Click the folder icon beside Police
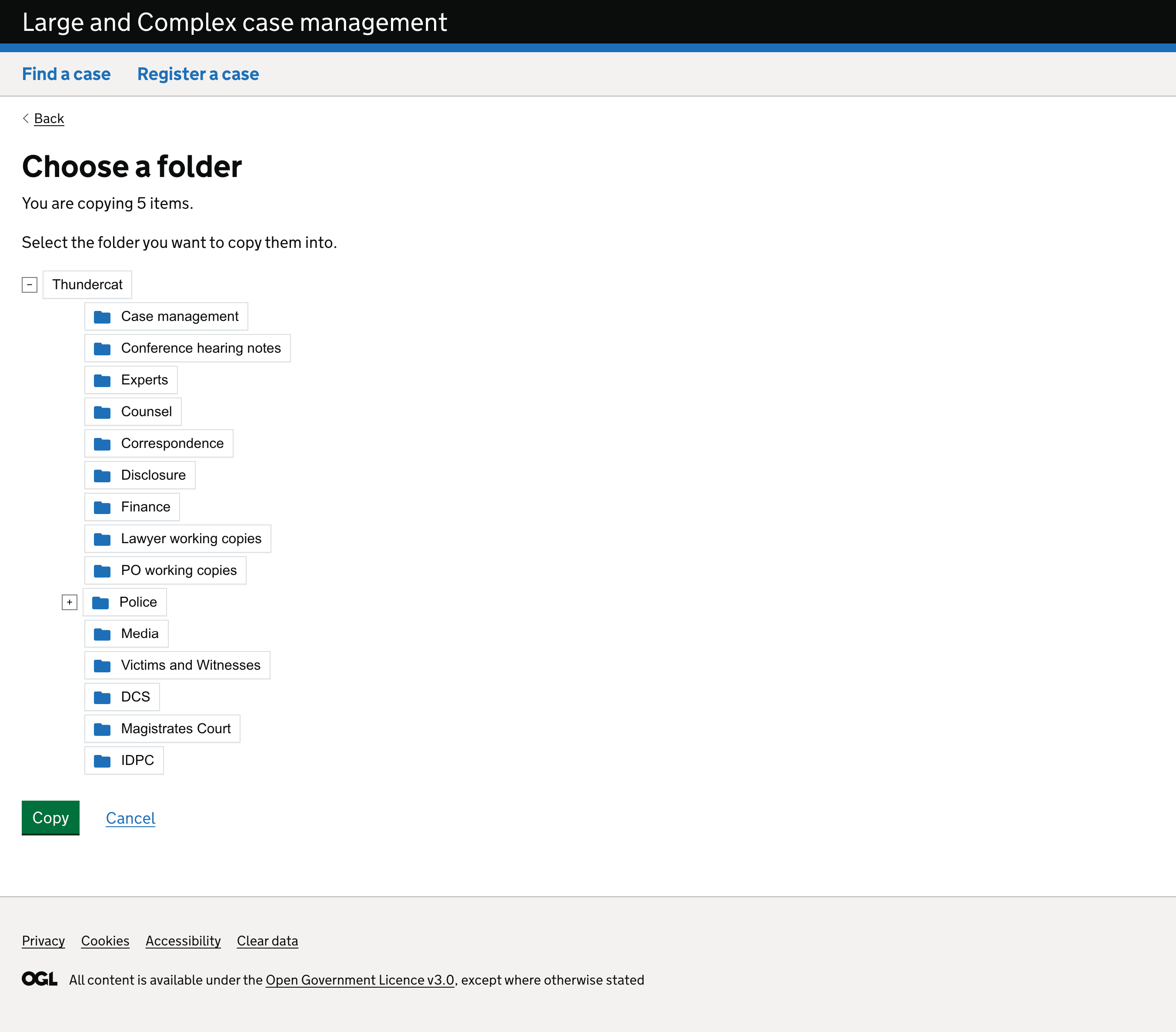Screen dimensions: 1176x1032 (100, 602)
